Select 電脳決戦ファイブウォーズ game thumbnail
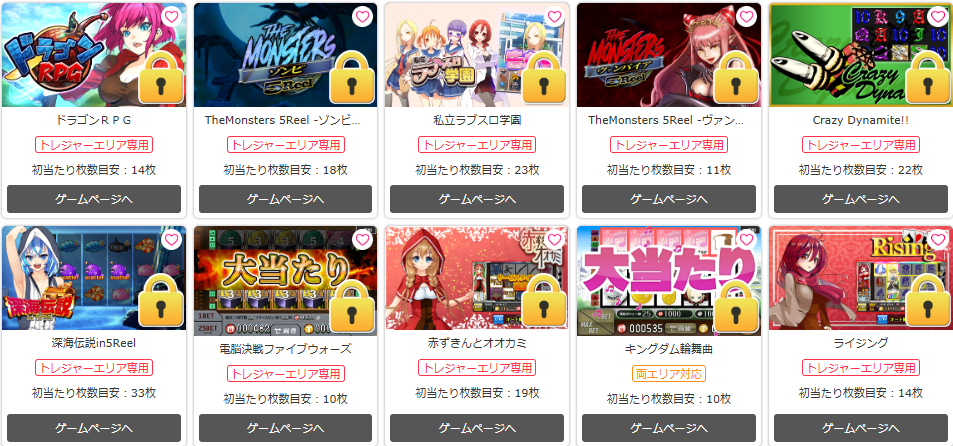Screen dimensions: 953x446 286,281
